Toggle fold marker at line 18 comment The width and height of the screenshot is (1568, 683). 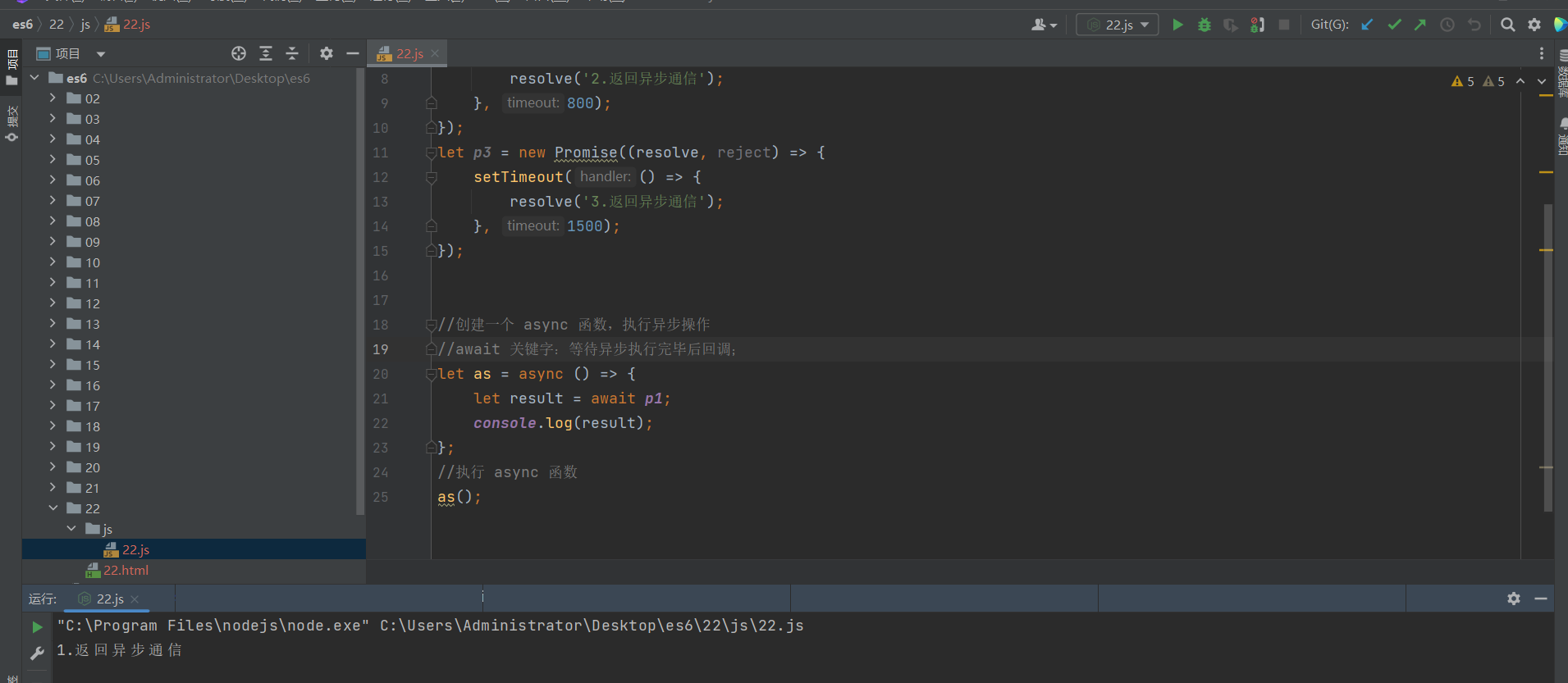tap(431, 325)
